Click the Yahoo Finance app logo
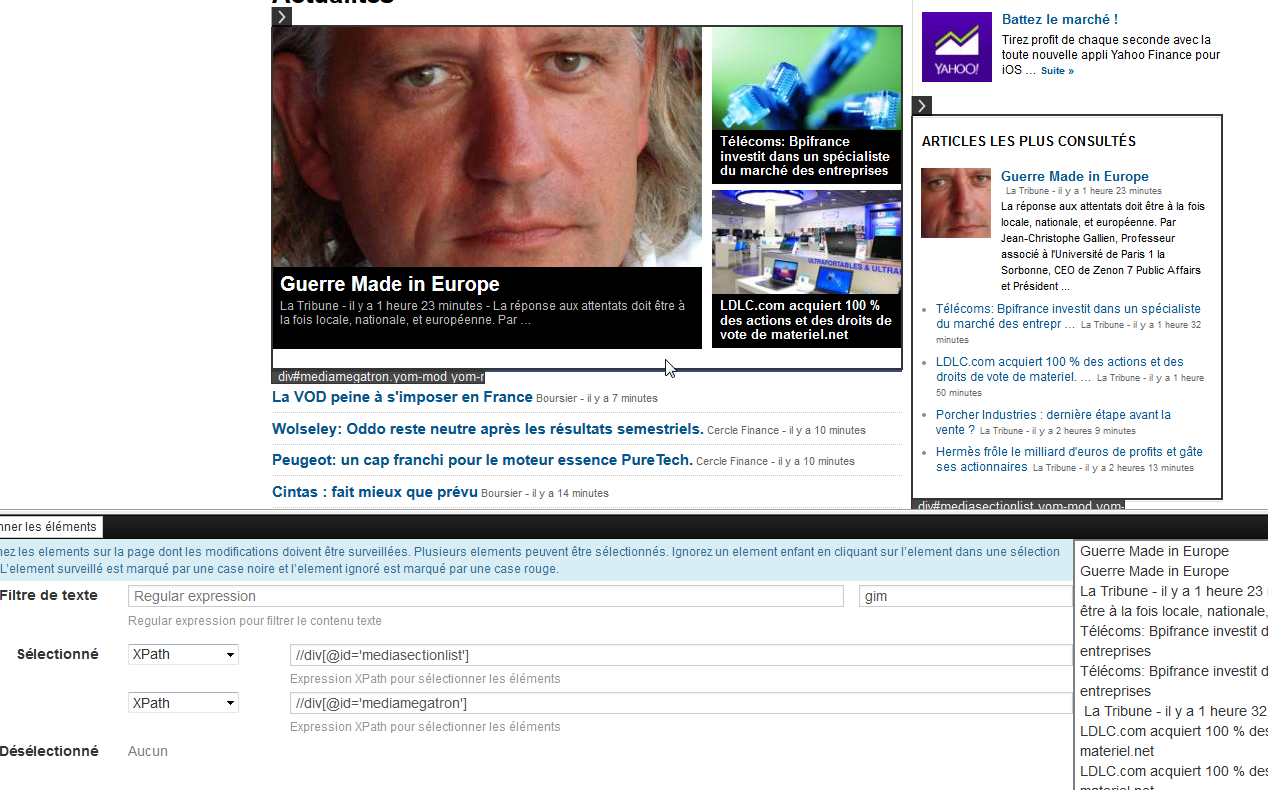Image resolution: width=1268 pixels, height=790 pixels. click(957, 47)
